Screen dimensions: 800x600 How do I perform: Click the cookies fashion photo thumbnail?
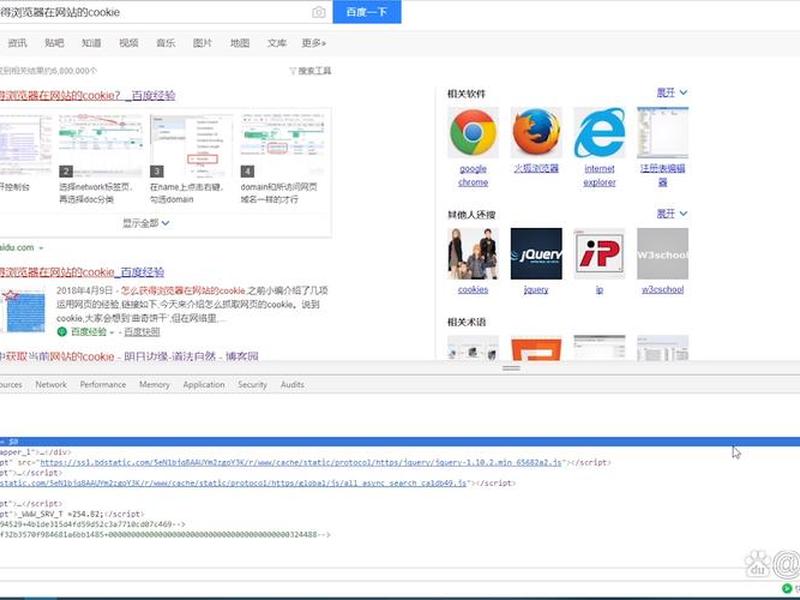[473, 254]
